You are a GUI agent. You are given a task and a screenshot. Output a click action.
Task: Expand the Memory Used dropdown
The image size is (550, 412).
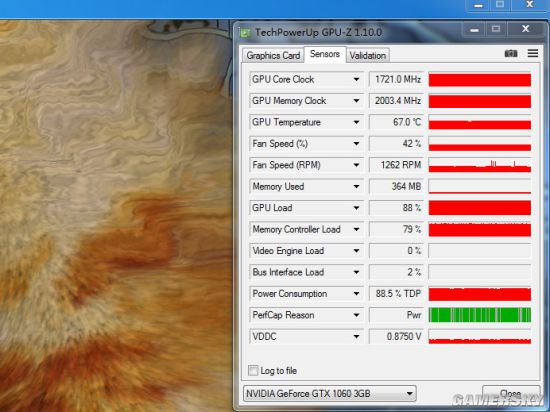356,187
